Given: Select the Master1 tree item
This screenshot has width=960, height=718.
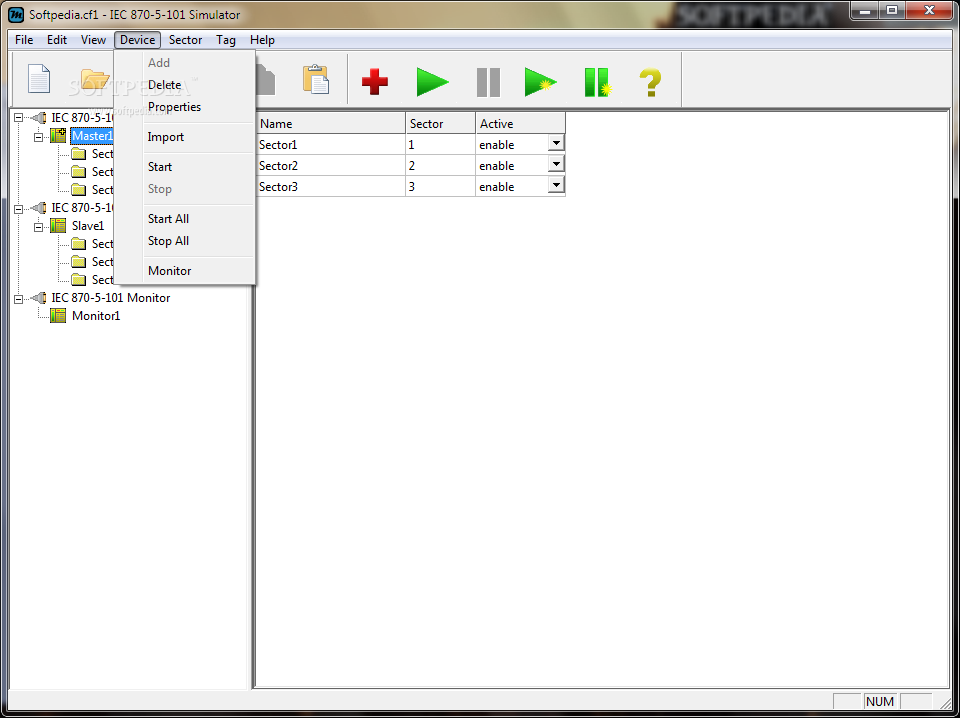Looking at the screenshot, I should click(92, 136).
